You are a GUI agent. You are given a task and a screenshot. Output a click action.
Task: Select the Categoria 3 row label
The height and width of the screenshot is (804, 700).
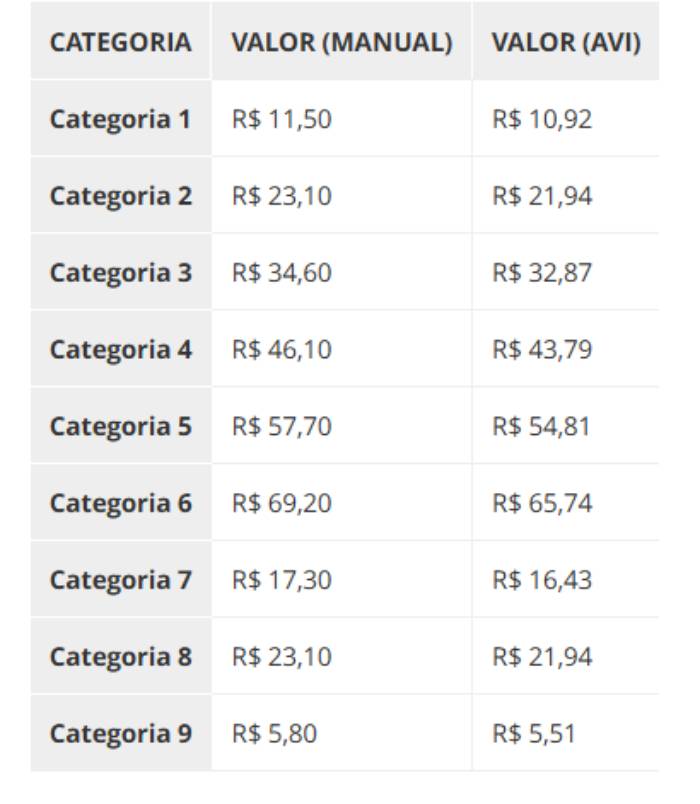point(121,273)
